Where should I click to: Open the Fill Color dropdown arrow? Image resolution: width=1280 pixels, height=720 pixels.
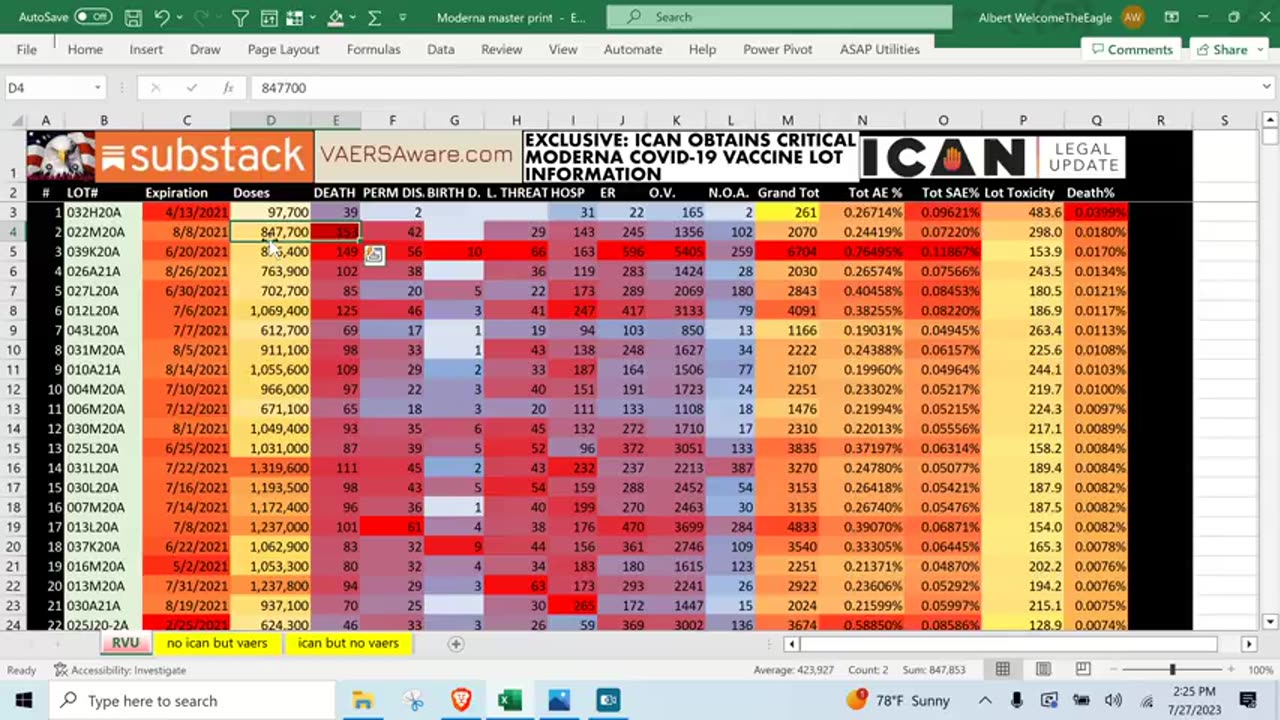[x=354, y=17]
